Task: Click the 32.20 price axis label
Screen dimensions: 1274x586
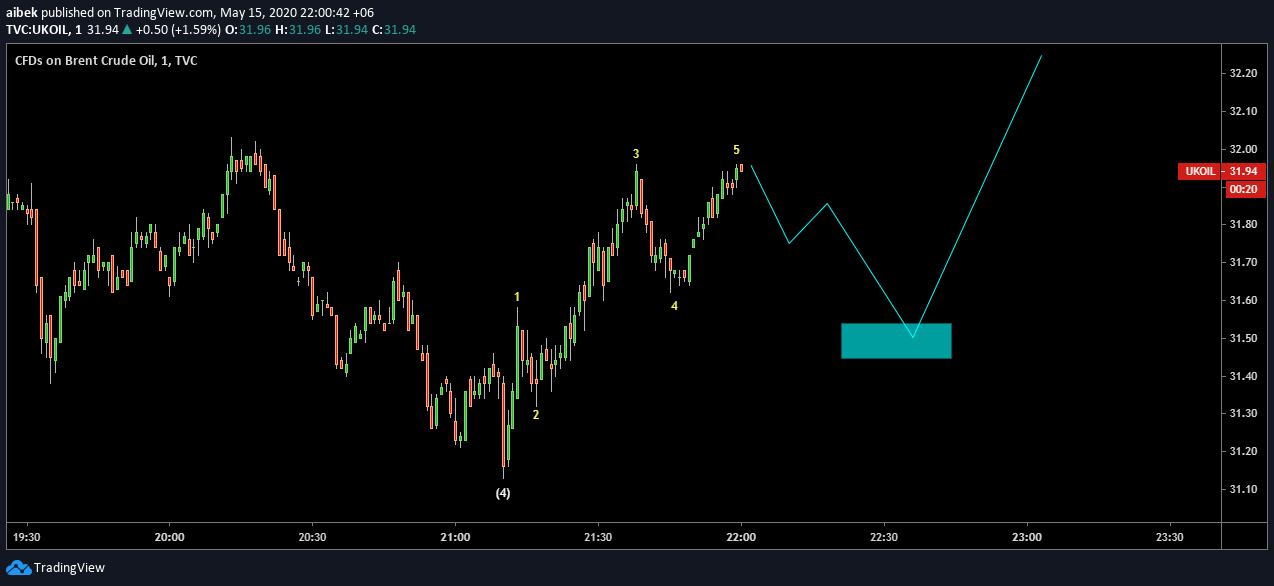Action: coord(1244,73)
